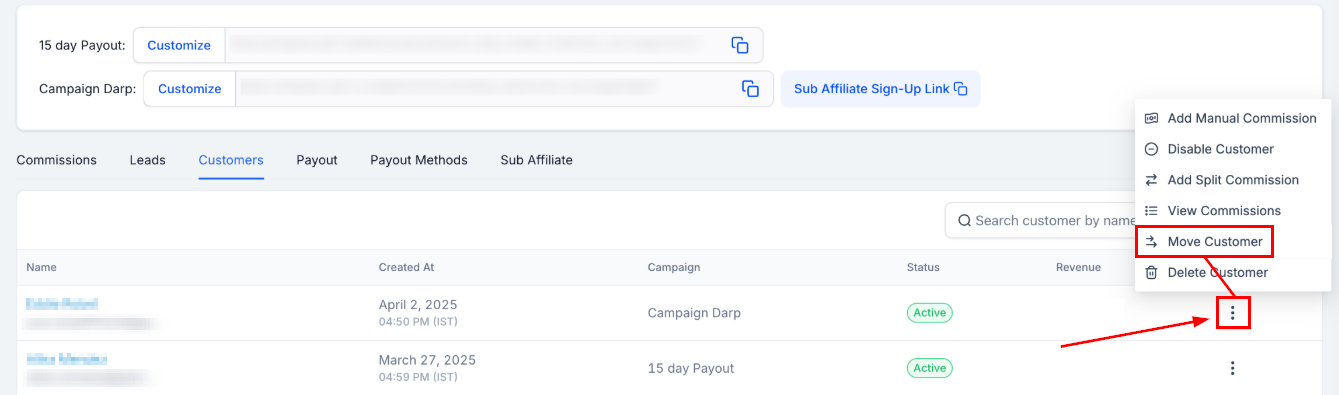The image size is (1339, 395).
Task: Copy the 15 day Payout link
Action: pyautogui.click(x=740, y=45)
